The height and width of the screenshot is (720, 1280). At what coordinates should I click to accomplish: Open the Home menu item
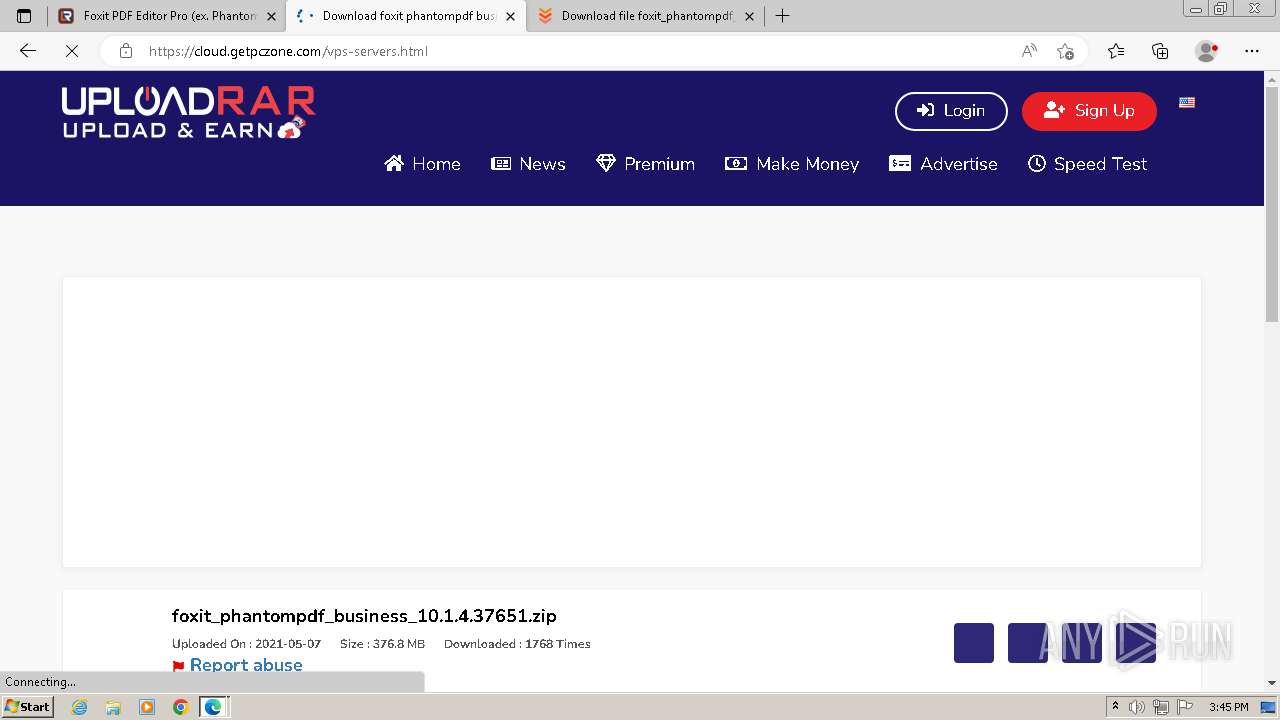pyautogui.click(x=422, y=164)
